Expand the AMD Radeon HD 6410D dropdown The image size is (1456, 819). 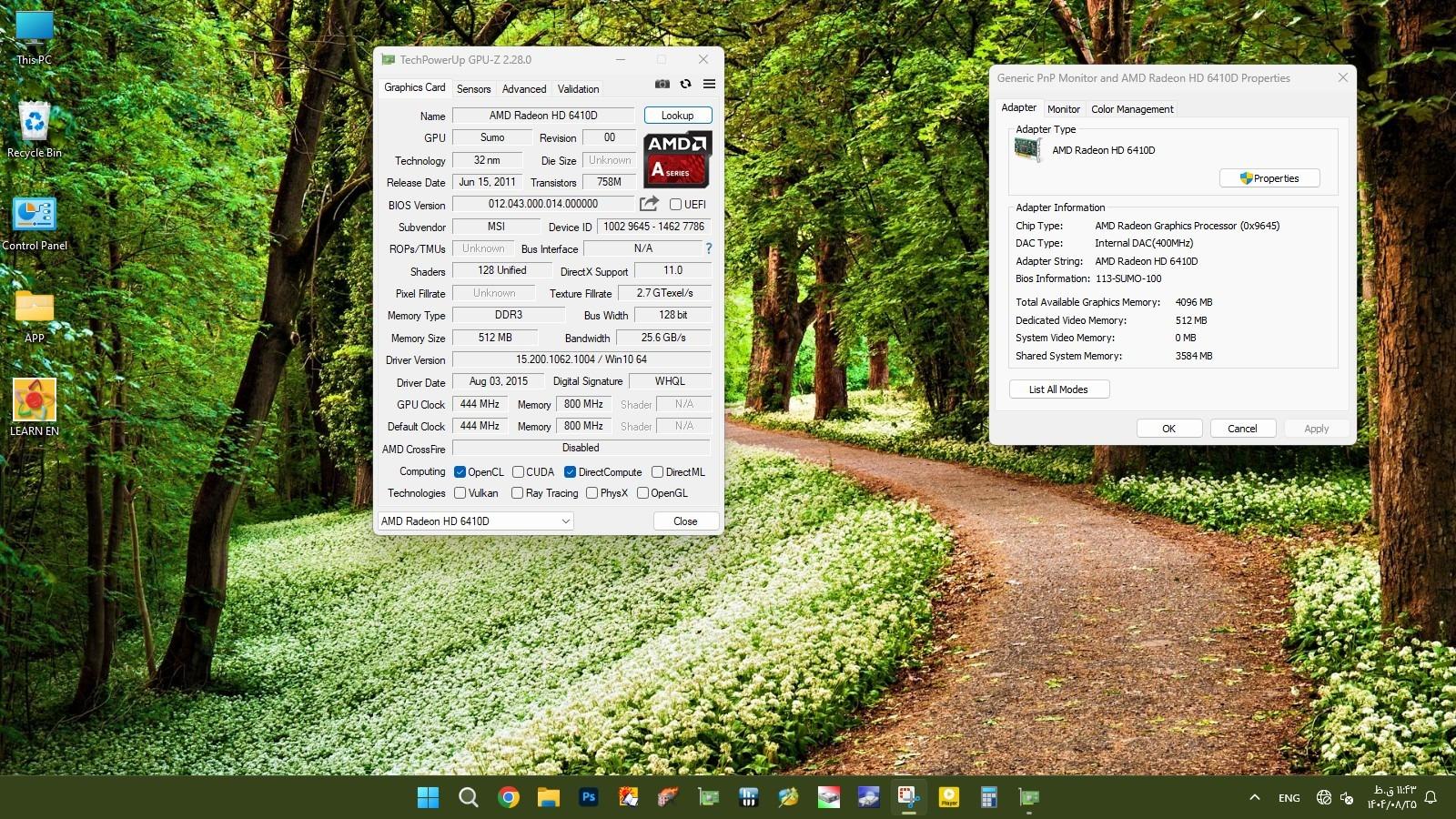475,521
